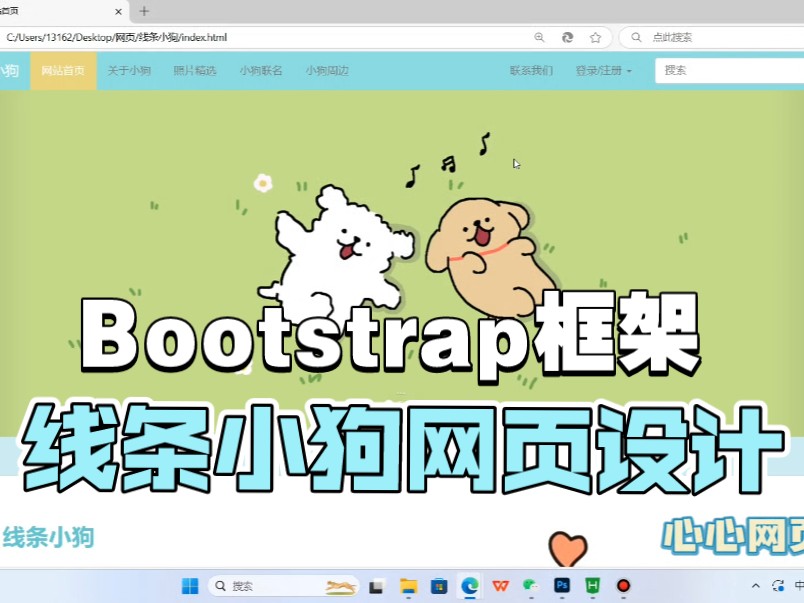The image size is (804, 603).
Task: Click the Microsoft Edge taskbar icon
Action: [x=467, y=586]
